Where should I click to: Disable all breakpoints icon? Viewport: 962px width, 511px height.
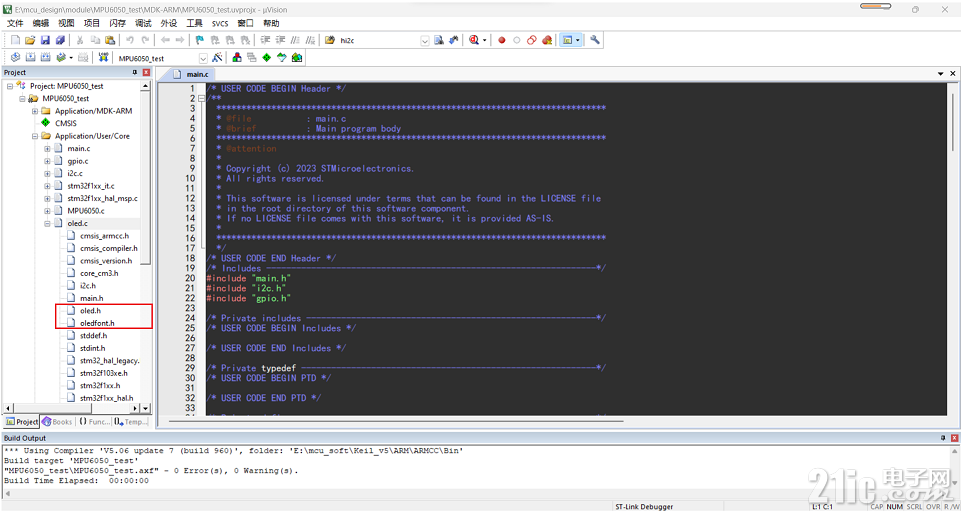(532, 40)
